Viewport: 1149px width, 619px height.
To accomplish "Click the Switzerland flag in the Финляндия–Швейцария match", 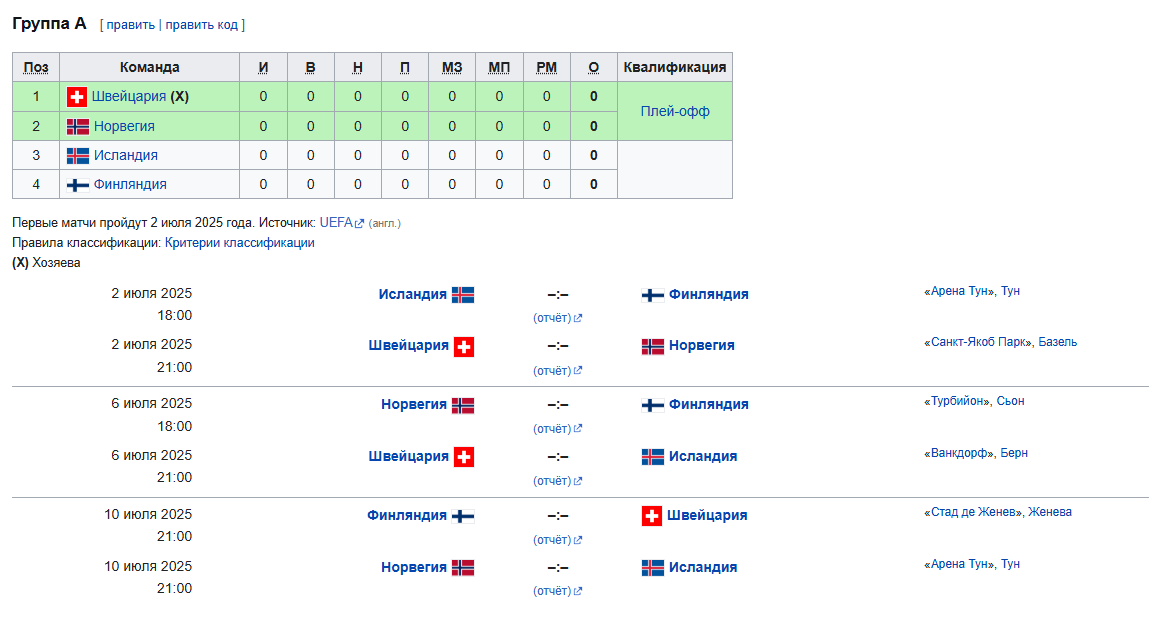I will point(651,516).
